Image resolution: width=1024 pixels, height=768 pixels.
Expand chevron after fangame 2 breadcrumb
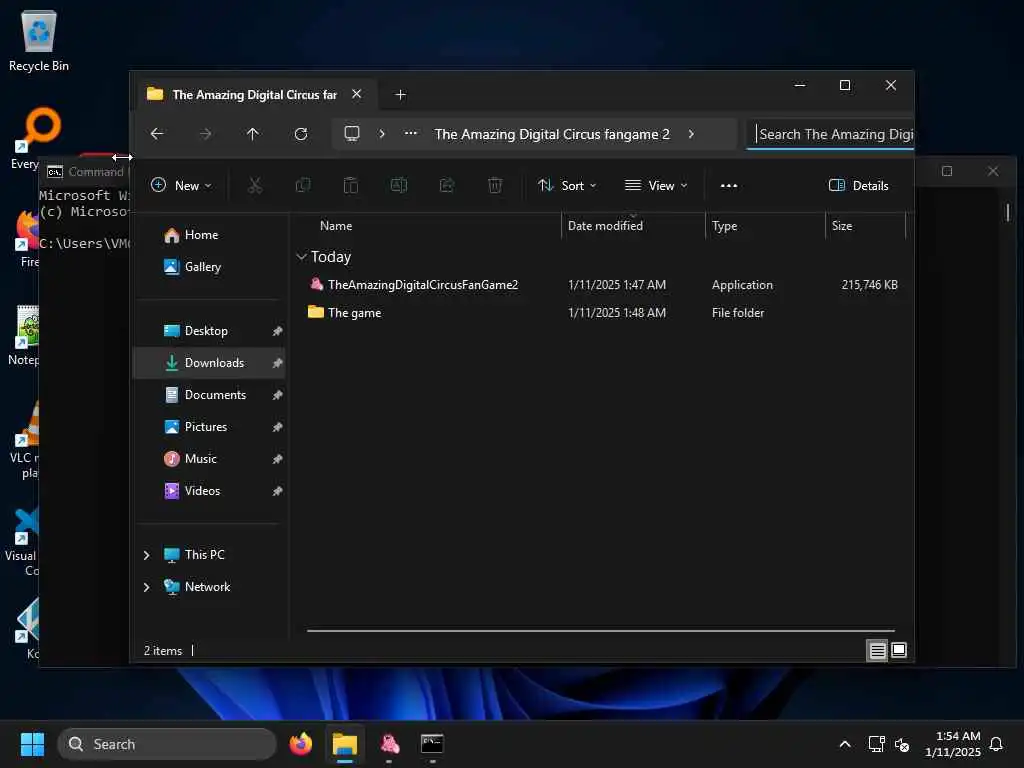click(x=691, y=134)
